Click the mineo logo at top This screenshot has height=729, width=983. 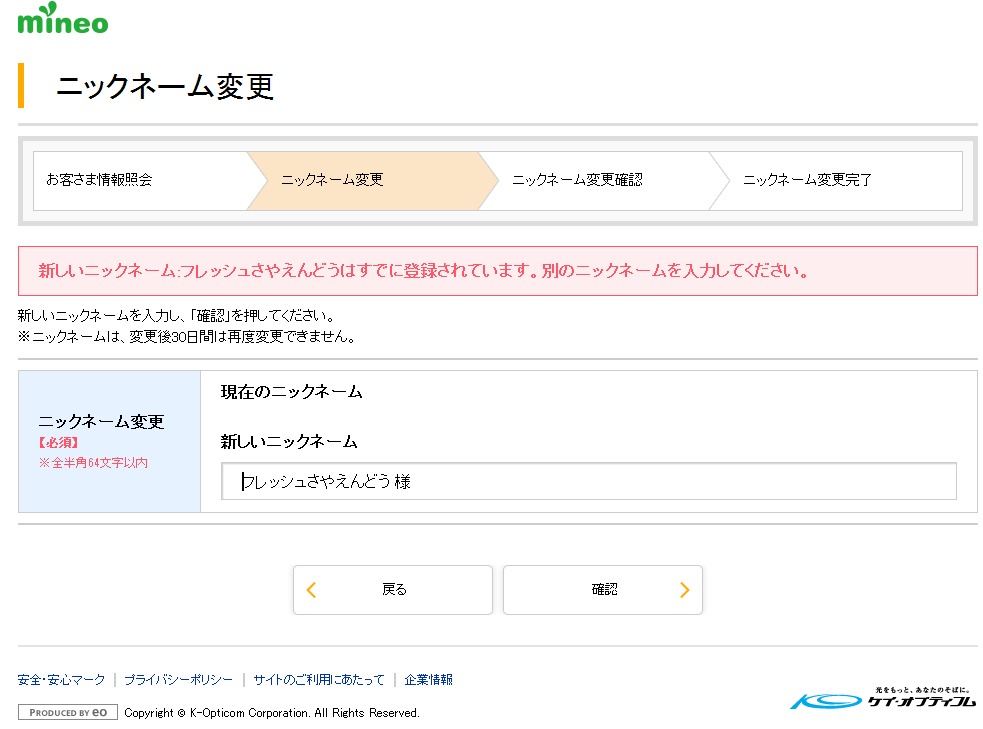point(62,19)
